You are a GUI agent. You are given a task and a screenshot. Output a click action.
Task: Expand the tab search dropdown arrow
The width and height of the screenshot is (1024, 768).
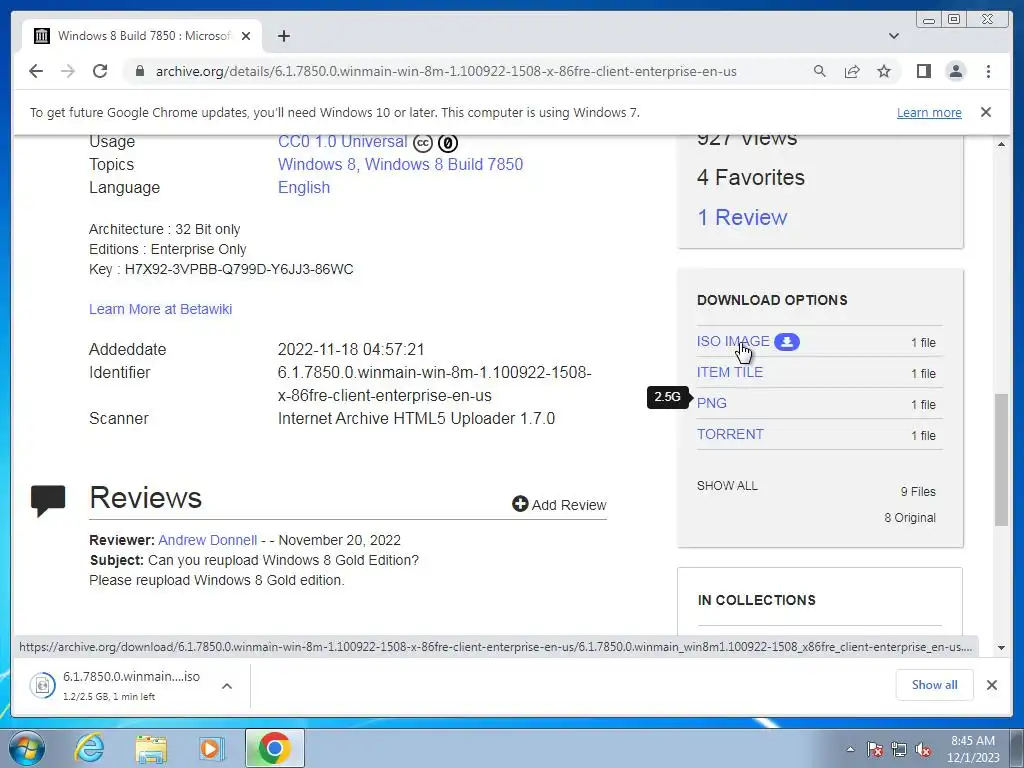pos(894,36)
